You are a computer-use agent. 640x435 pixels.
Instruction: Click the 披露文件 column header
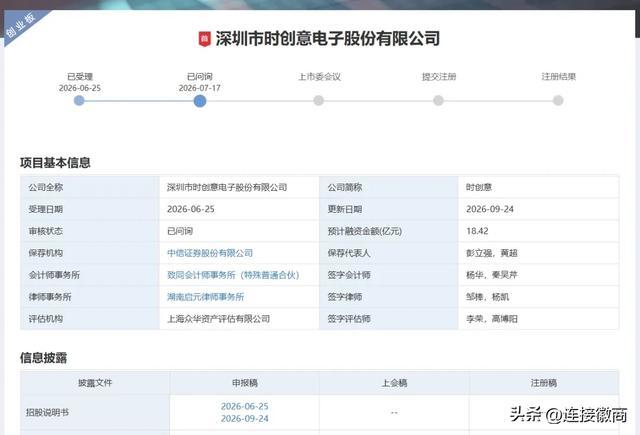pyautogui.click(x=95, y=383)
